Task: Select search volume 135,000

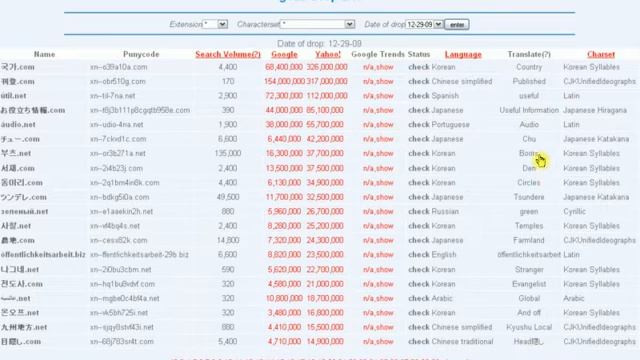Action: [x=227, y=153]
